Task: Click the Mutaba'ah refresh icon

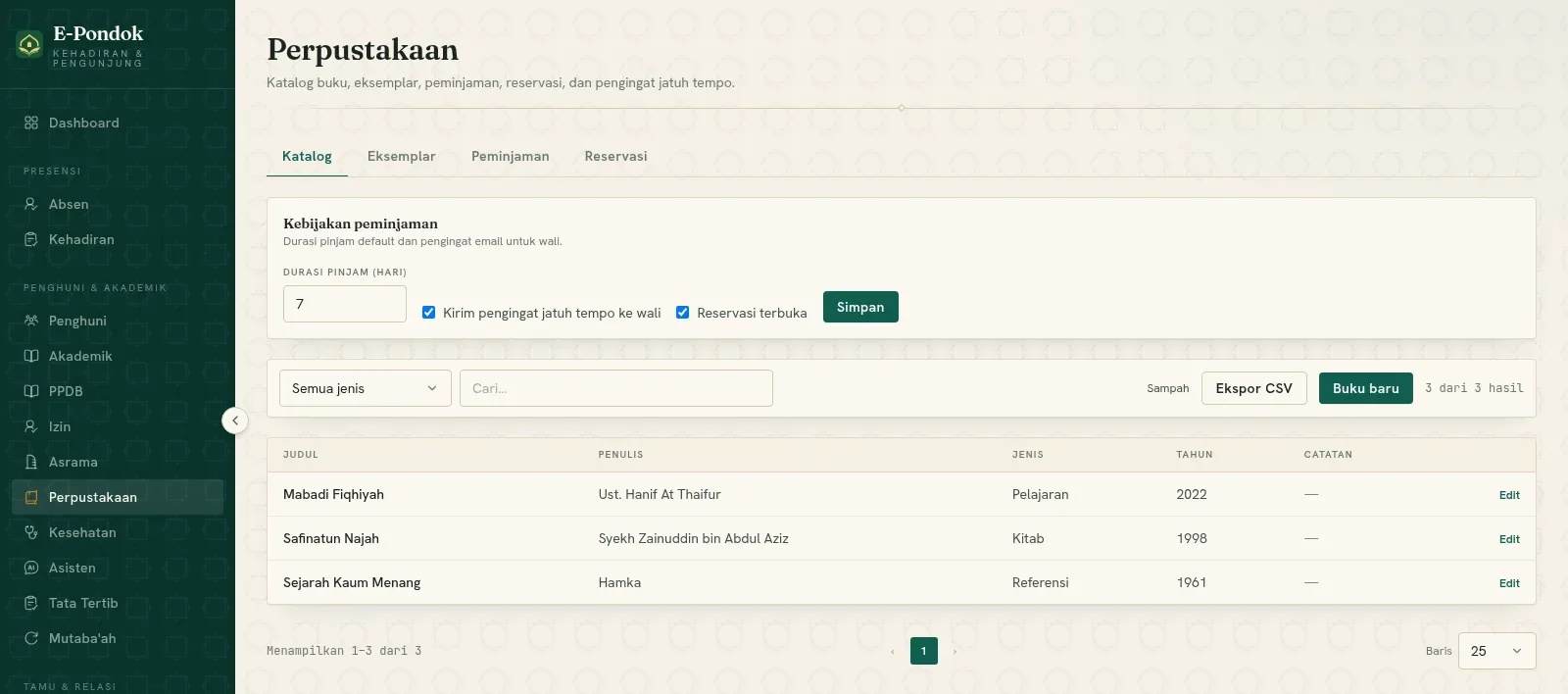Action: (x=31, y=638)
